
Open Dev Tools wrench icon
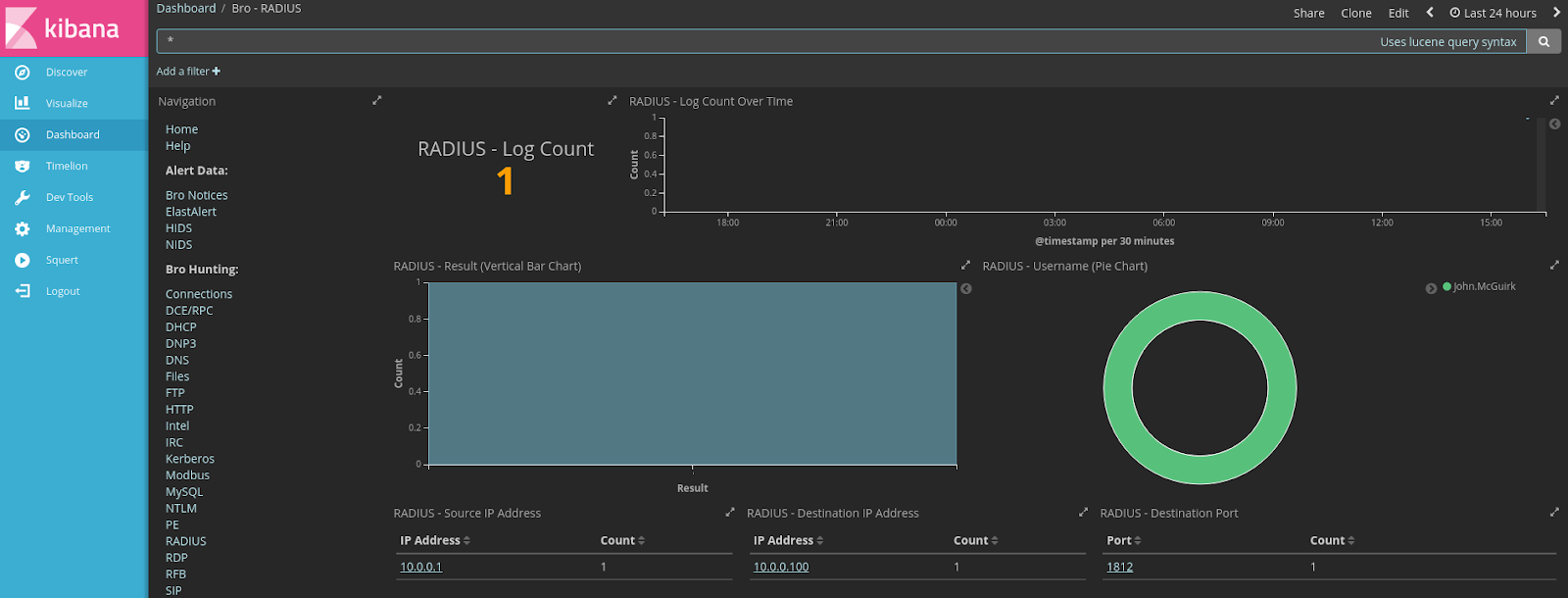click(23, 197)
